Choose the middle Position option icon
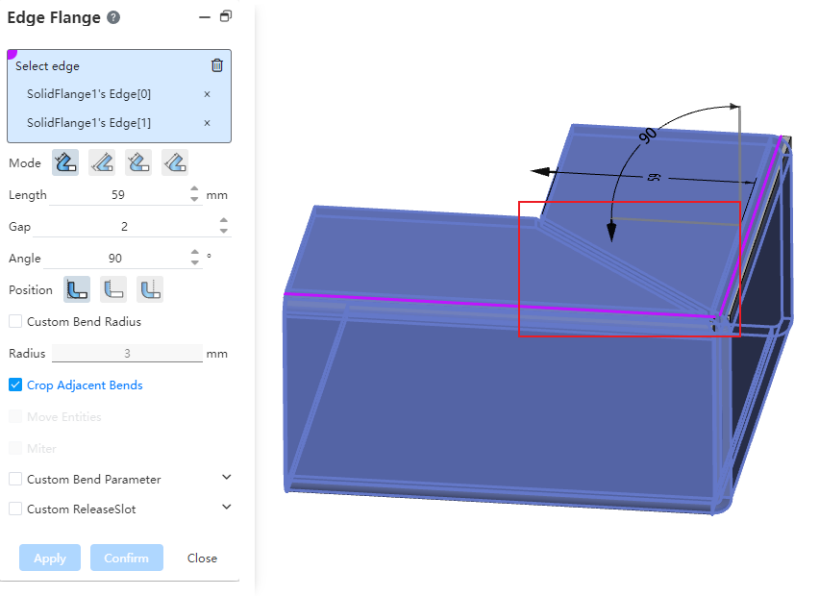This screenshot has width=819, height=596. click(113, 290)
